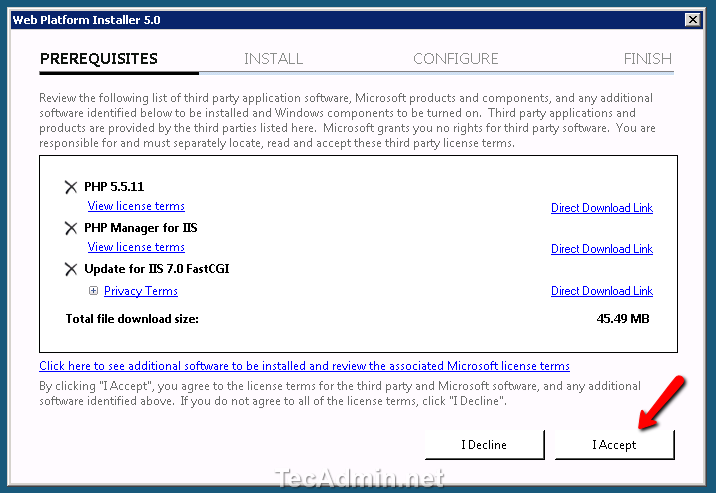
Task: Select the PREREQUISITES step tab
Action: [x=99, y=59]
